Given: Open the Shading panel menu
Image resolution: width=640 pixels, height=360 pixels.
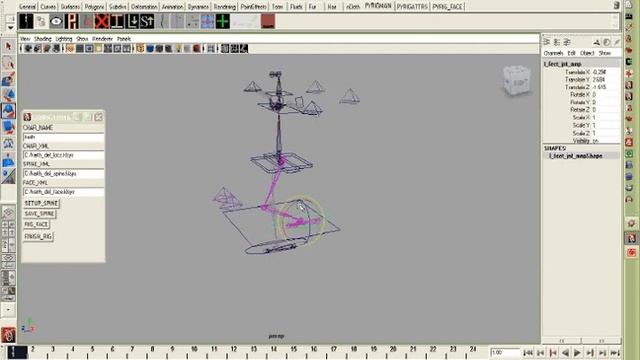Looking at the screenshot, I should point(42,39).
